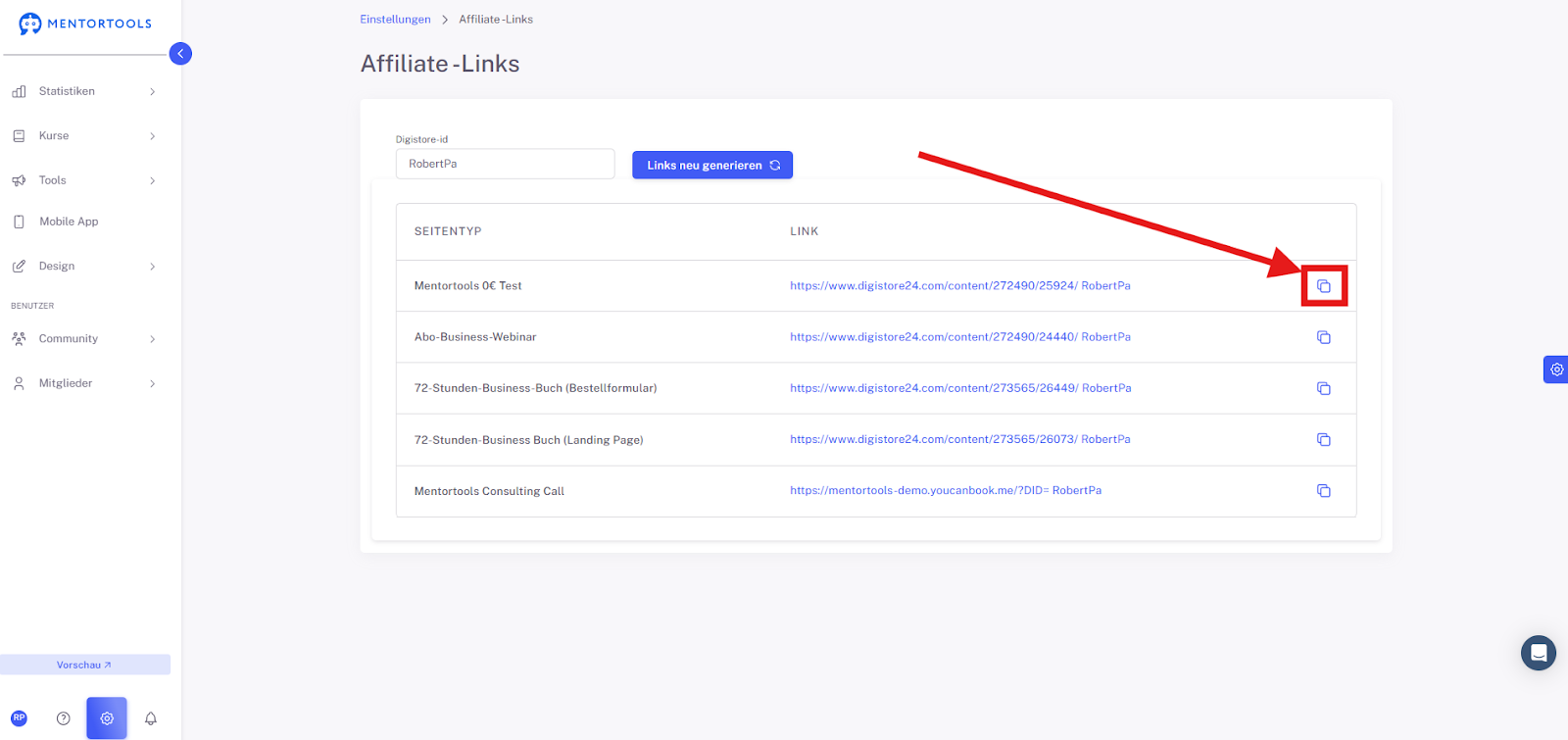Select 72-Stunden-Business-Buch (Bestellformular) row name

pyautogui.click(x=535, y=388)
